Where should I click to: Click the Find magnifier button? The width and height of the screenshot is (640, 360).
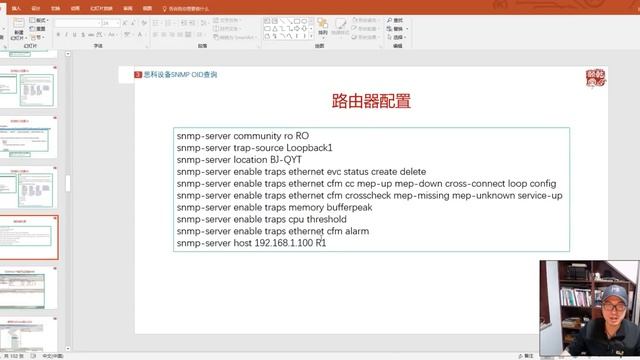pos(395,20)
